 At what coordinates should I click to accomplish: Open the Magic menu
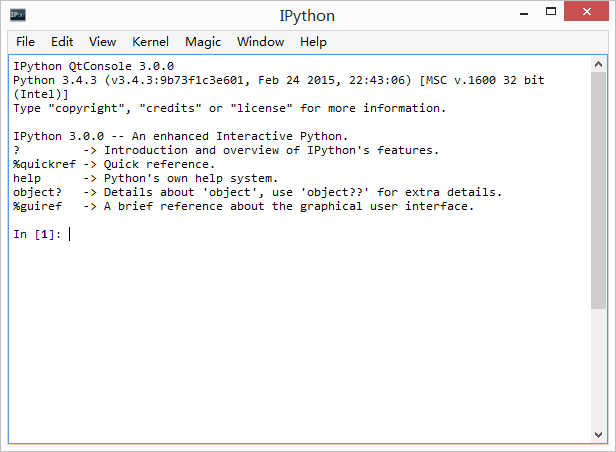tap(203, 42)
